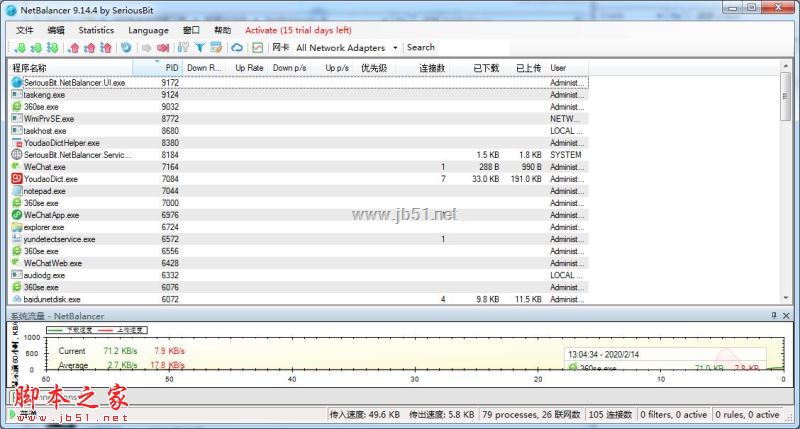
Task: Select the YoudaoDictHelper.exe row
Action: pos(299,143)
